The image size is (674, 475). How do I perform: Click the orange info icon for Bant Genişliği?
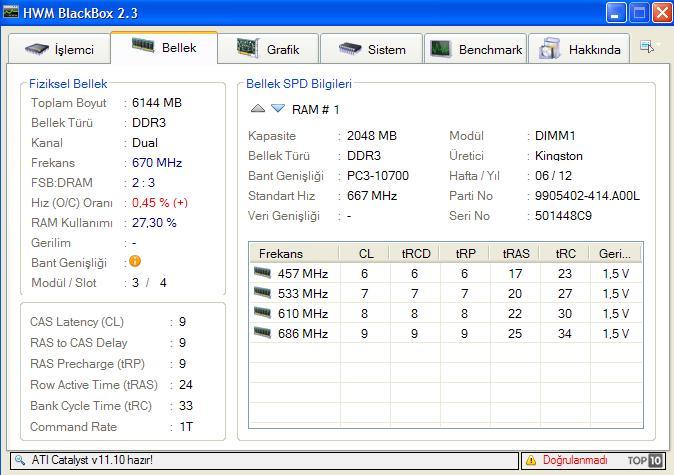[135, 262]
